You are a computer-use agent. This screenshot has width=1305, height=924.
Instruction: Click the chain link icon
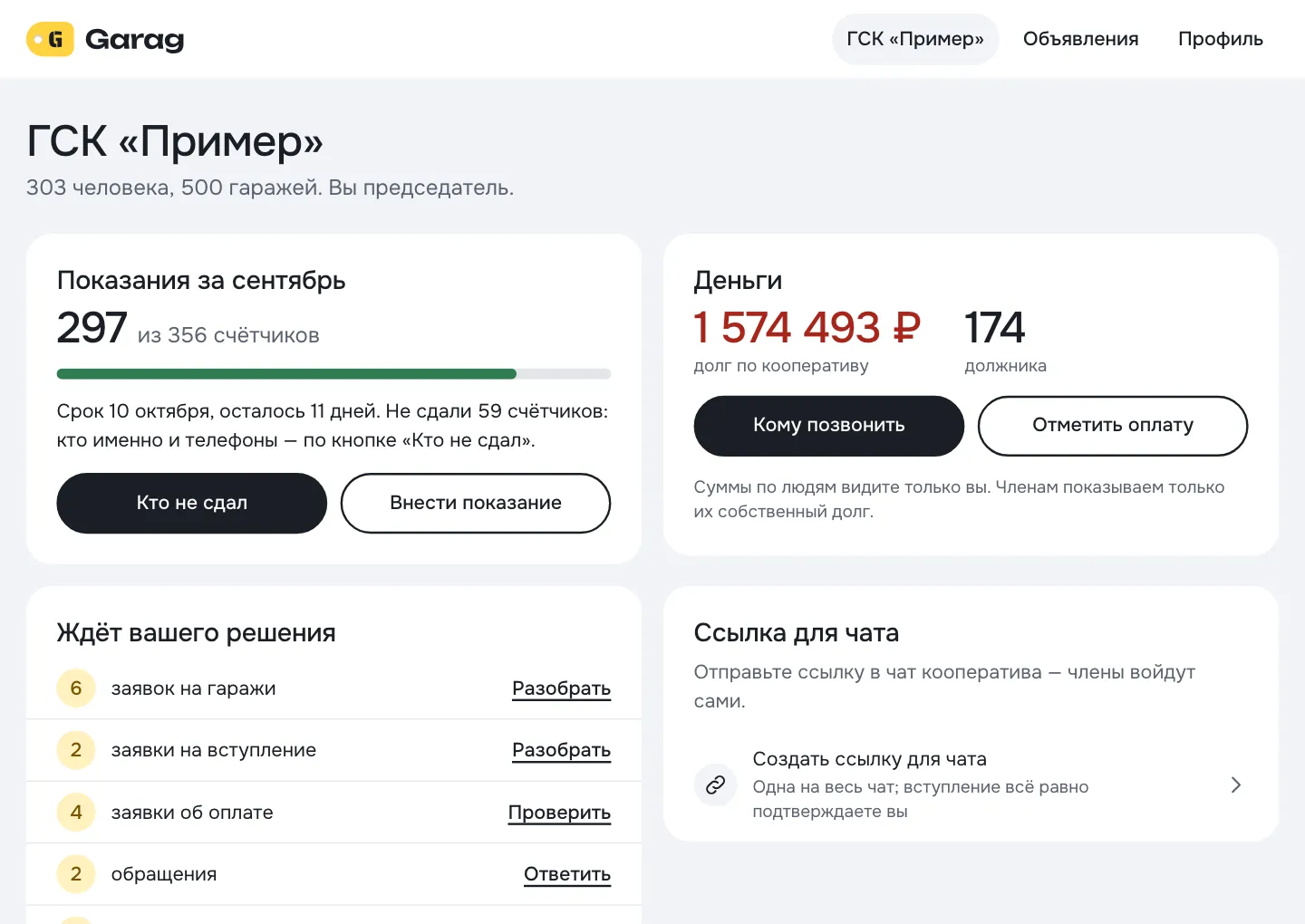coord(716,784)
